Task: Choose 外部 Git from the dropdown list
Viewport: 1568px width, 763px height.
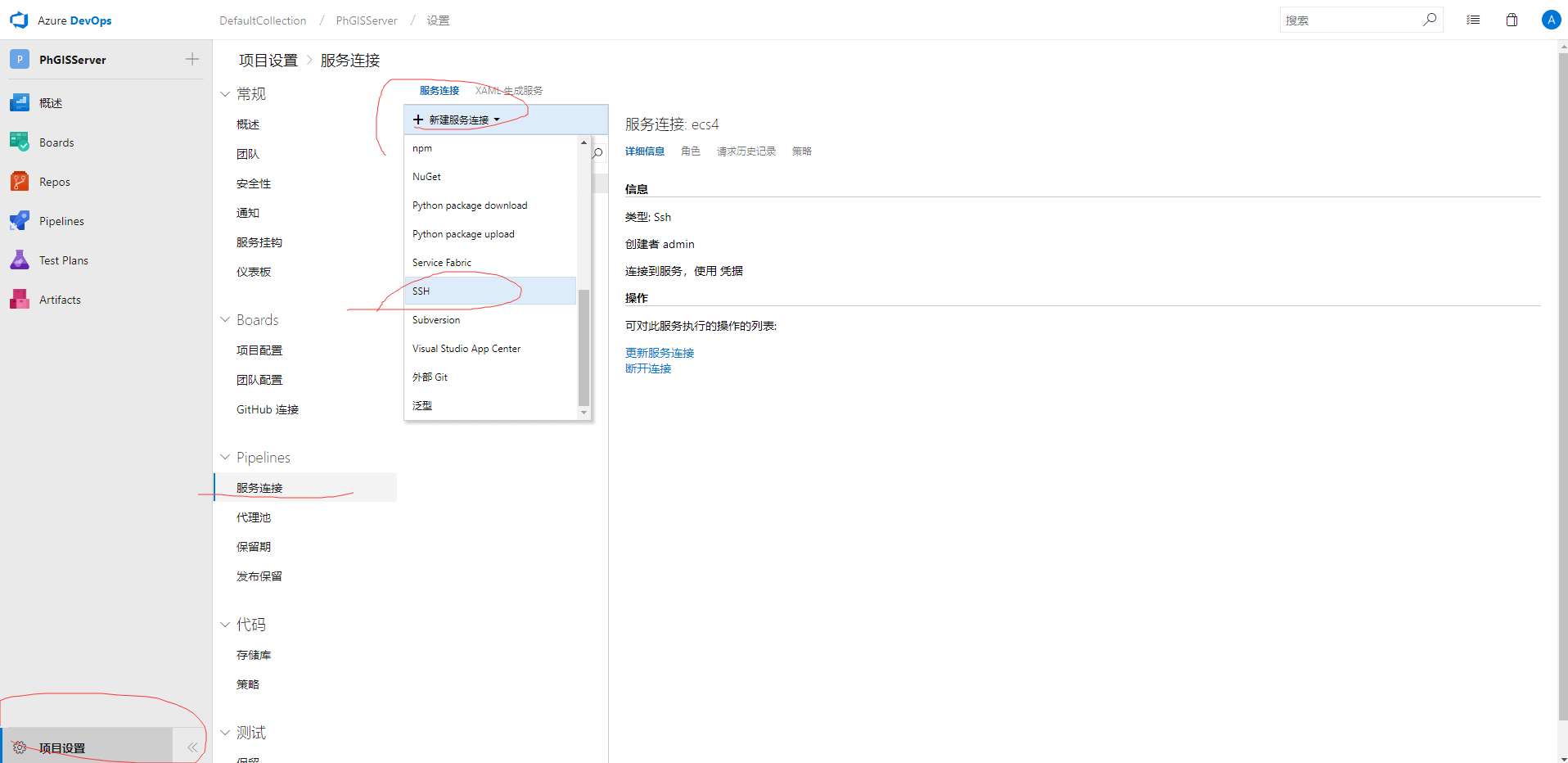Action: pos(430,377)
